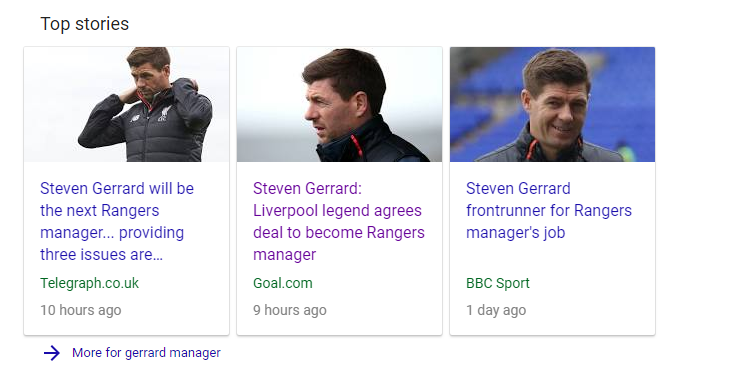Click blank space under BBC Sport headline
This screenshot has height=372, width=747.
point(552,257)
